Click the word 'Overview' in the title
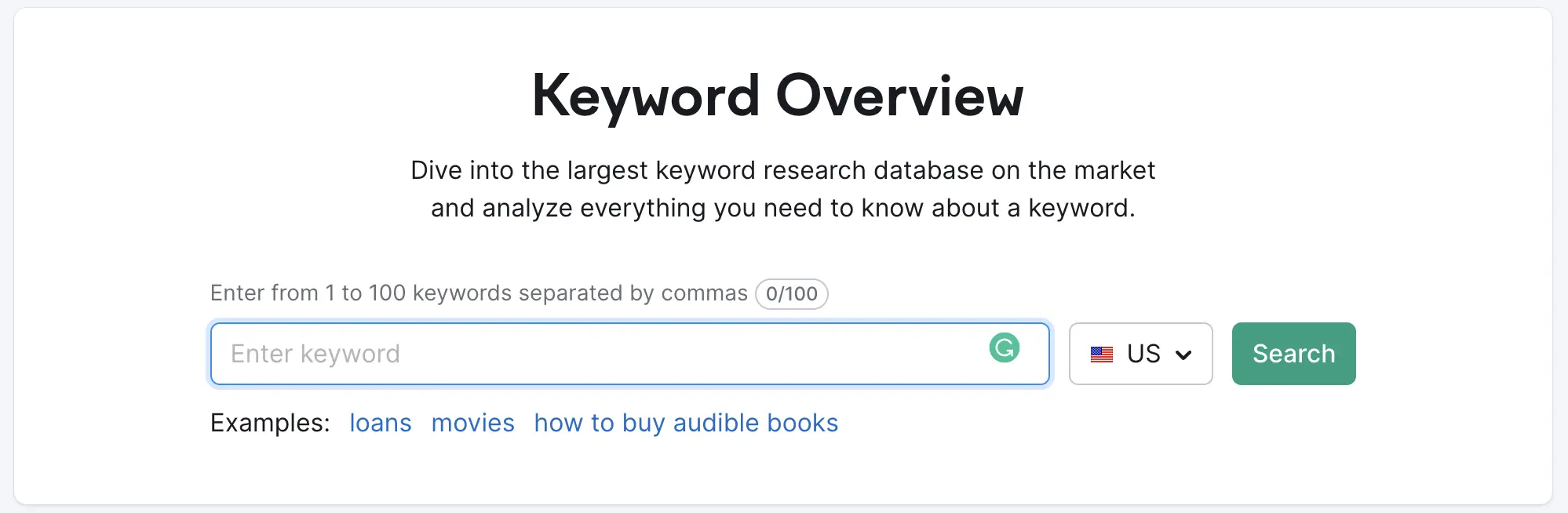This screenshot has height=513, width=1568. (900, 96)
